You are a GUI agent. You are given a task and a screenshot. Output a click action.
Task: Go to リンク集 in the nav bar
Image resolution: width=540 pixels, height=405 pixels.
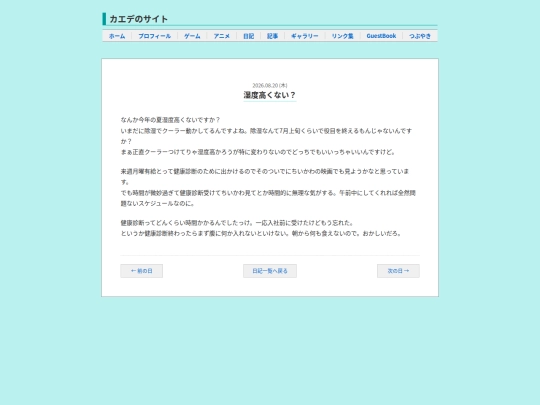[x=343, y=36]
